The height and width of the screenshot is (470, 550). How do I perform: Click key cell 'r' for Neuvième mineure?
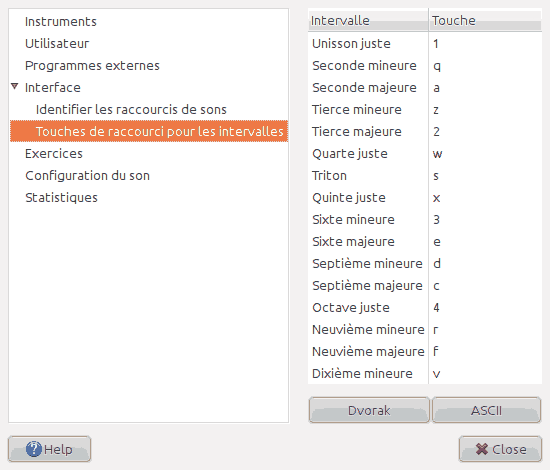[x=485, y=330]
